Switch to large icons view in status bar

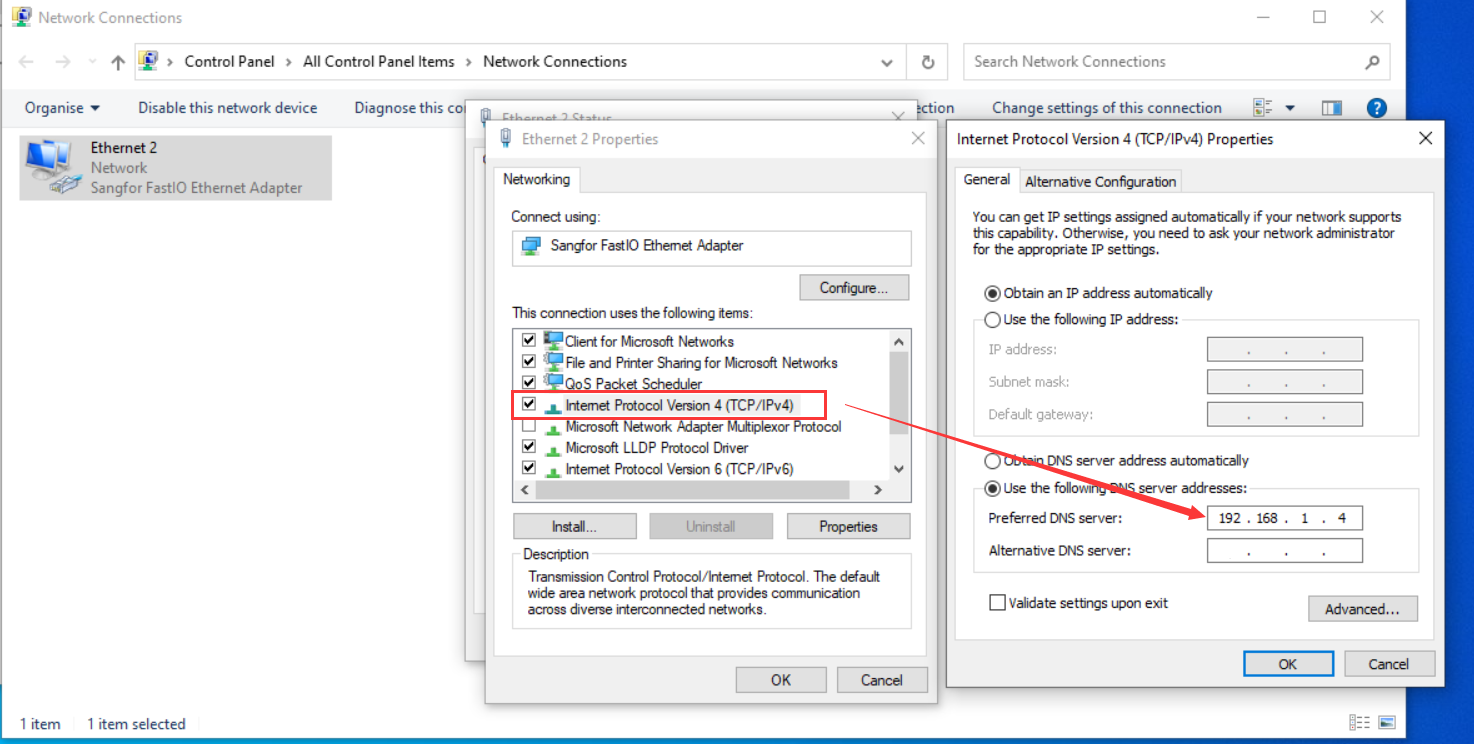click(1386, 723)
